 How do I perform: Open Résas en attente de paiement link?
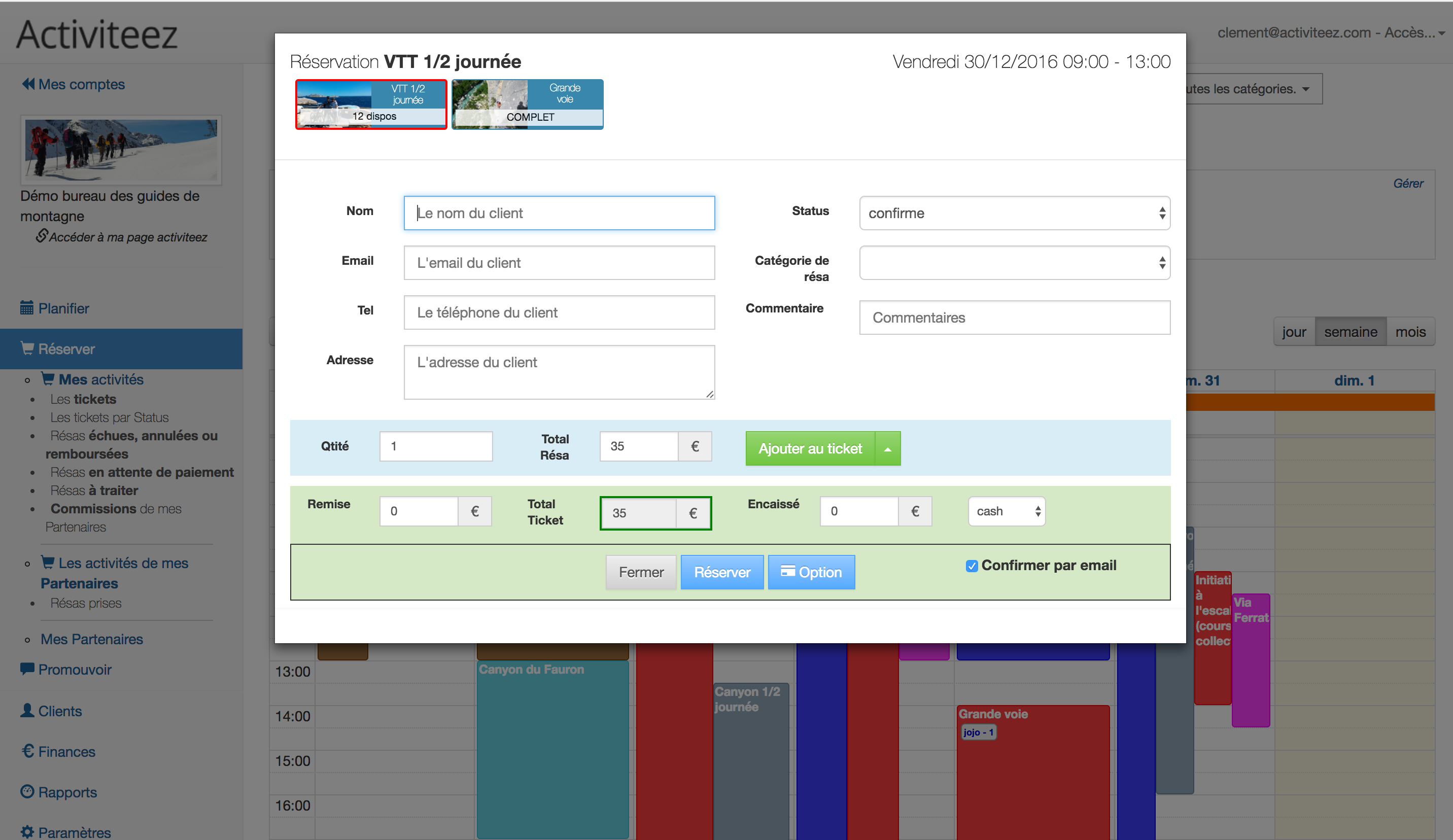coord(142,472)
